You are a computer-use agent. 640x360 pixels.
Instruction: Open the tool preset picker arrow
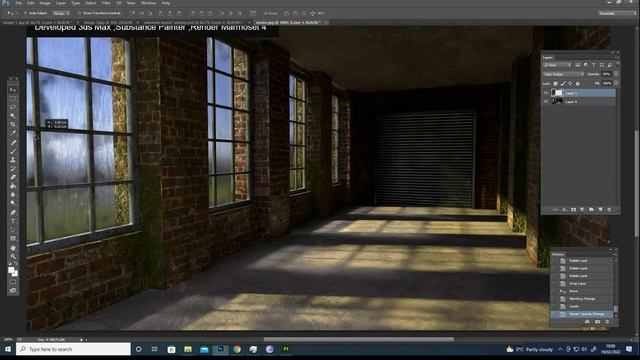click(17, 13)
